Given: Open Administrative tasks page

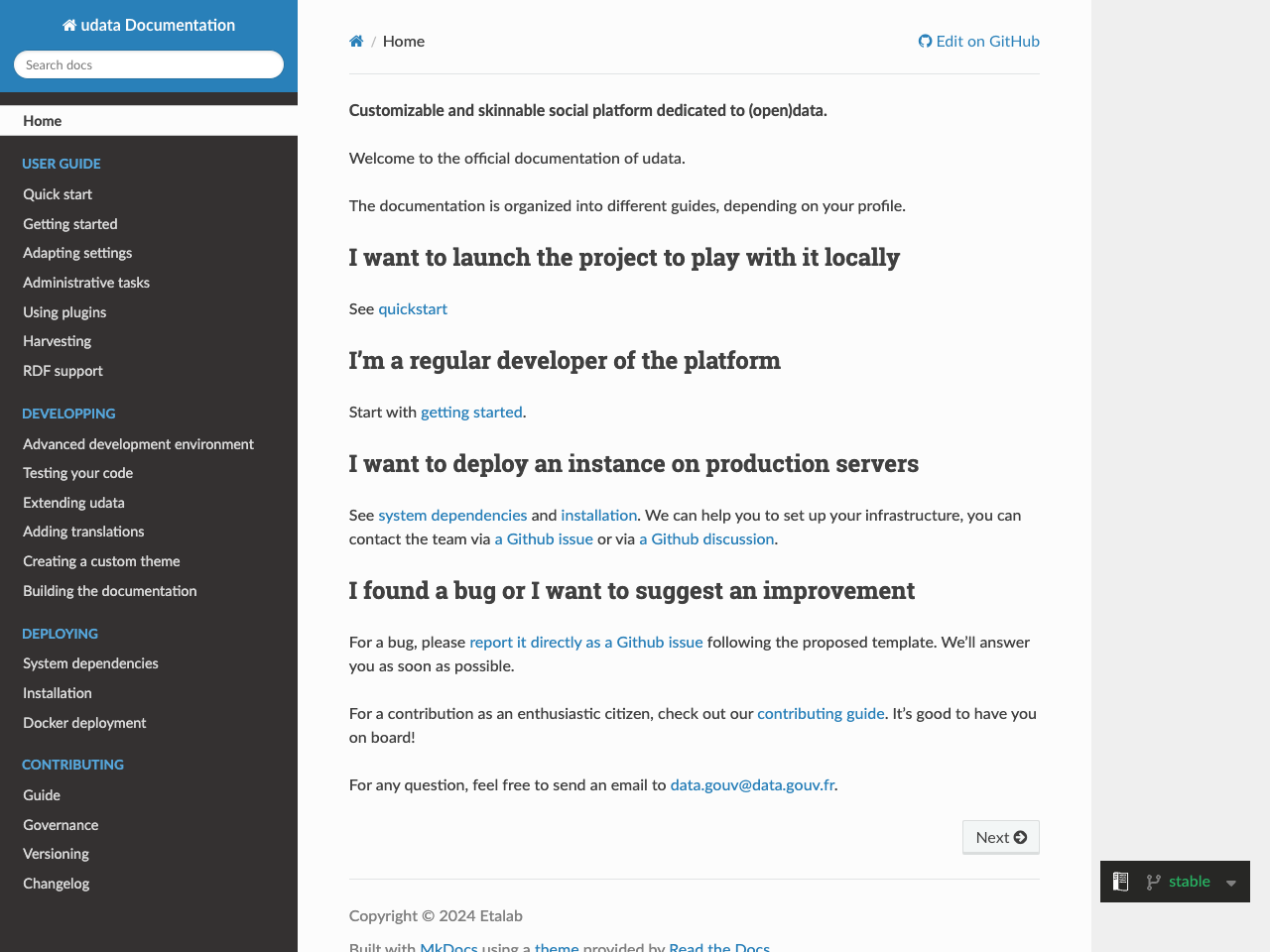Looking at the screenshot, I should click(x=149, y=283).
